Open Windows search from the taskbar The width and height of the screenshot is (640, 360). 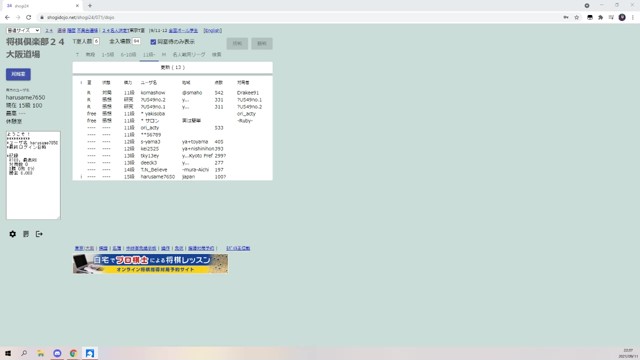[24, 353]
